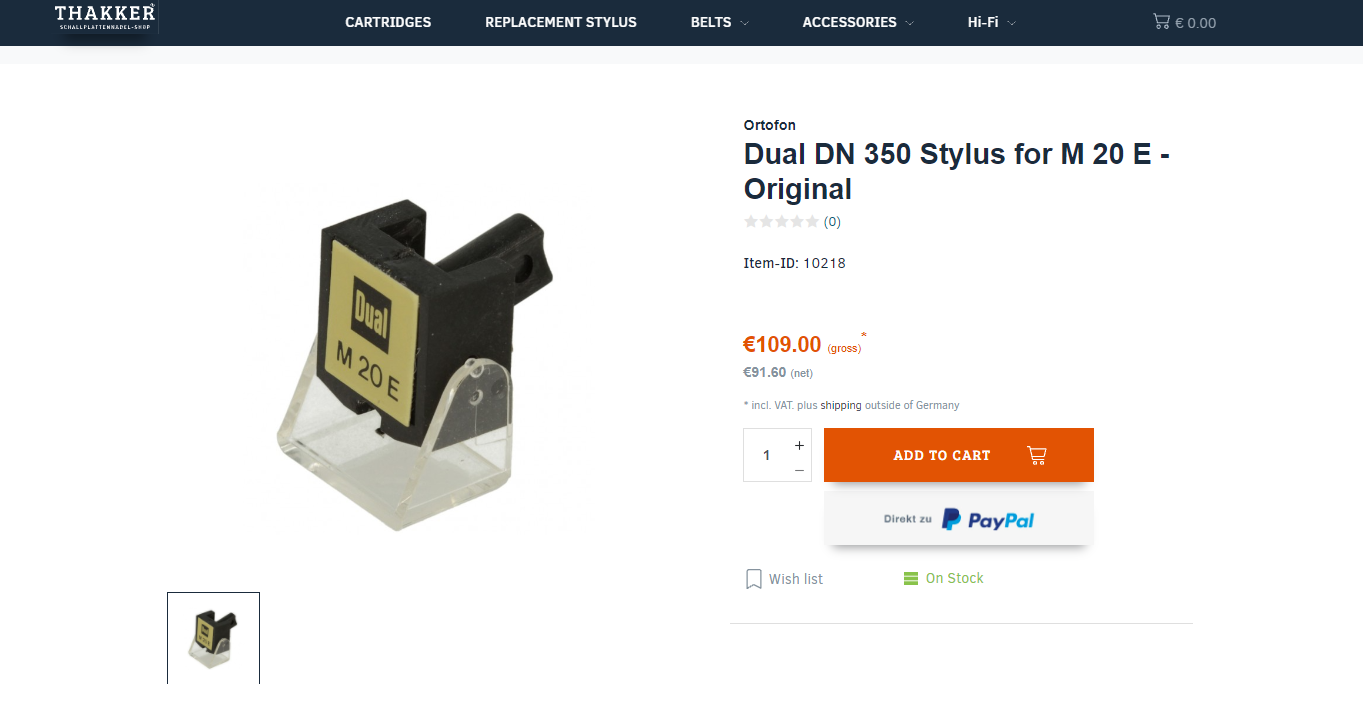Open the Cartridges menu item
Viewport: 1363px width, 709px height.
[x=388, y=22]
